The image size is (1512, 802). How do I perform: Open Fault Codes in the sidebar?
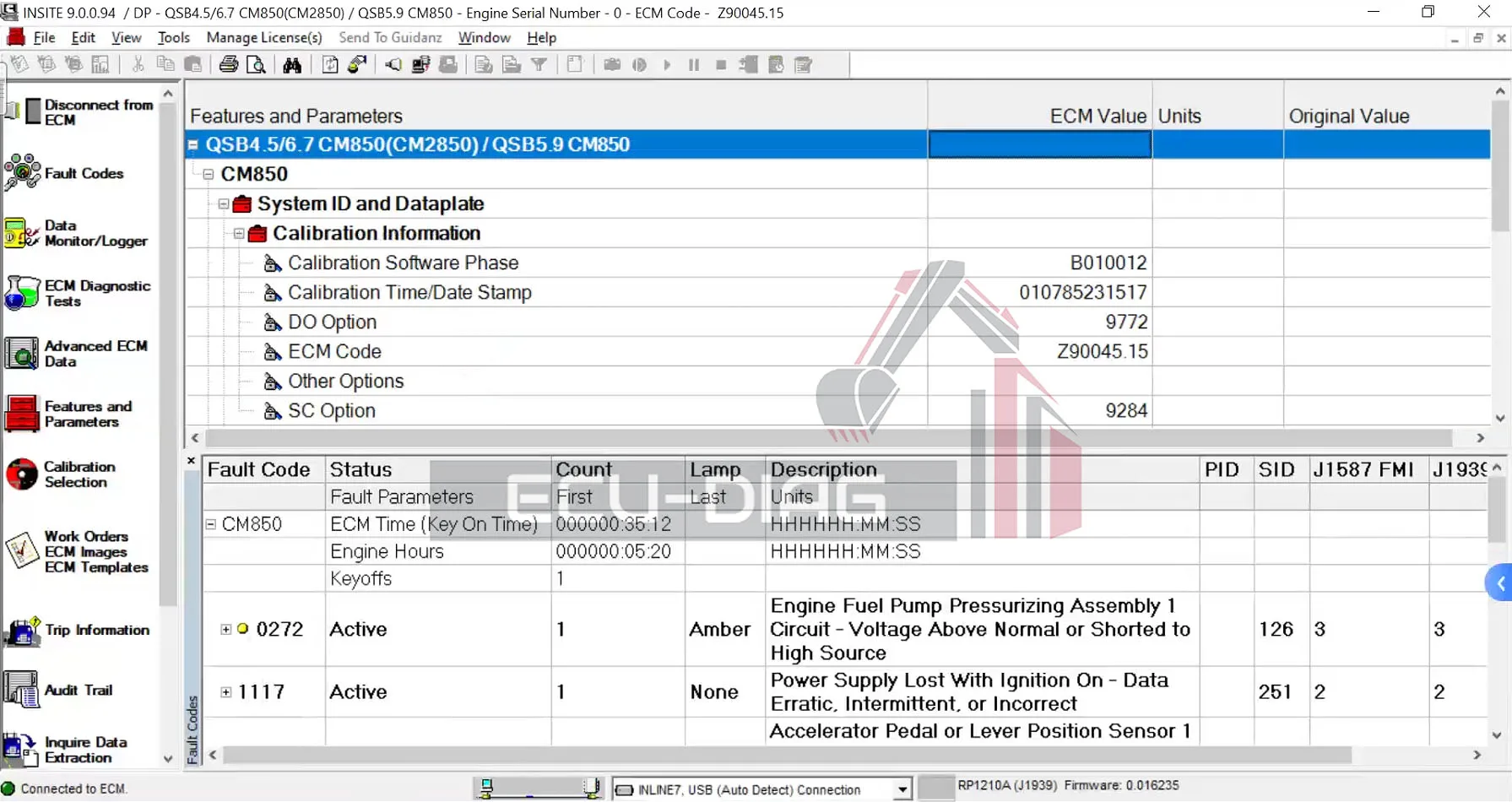pyautogui.click(x=65, y=173)
